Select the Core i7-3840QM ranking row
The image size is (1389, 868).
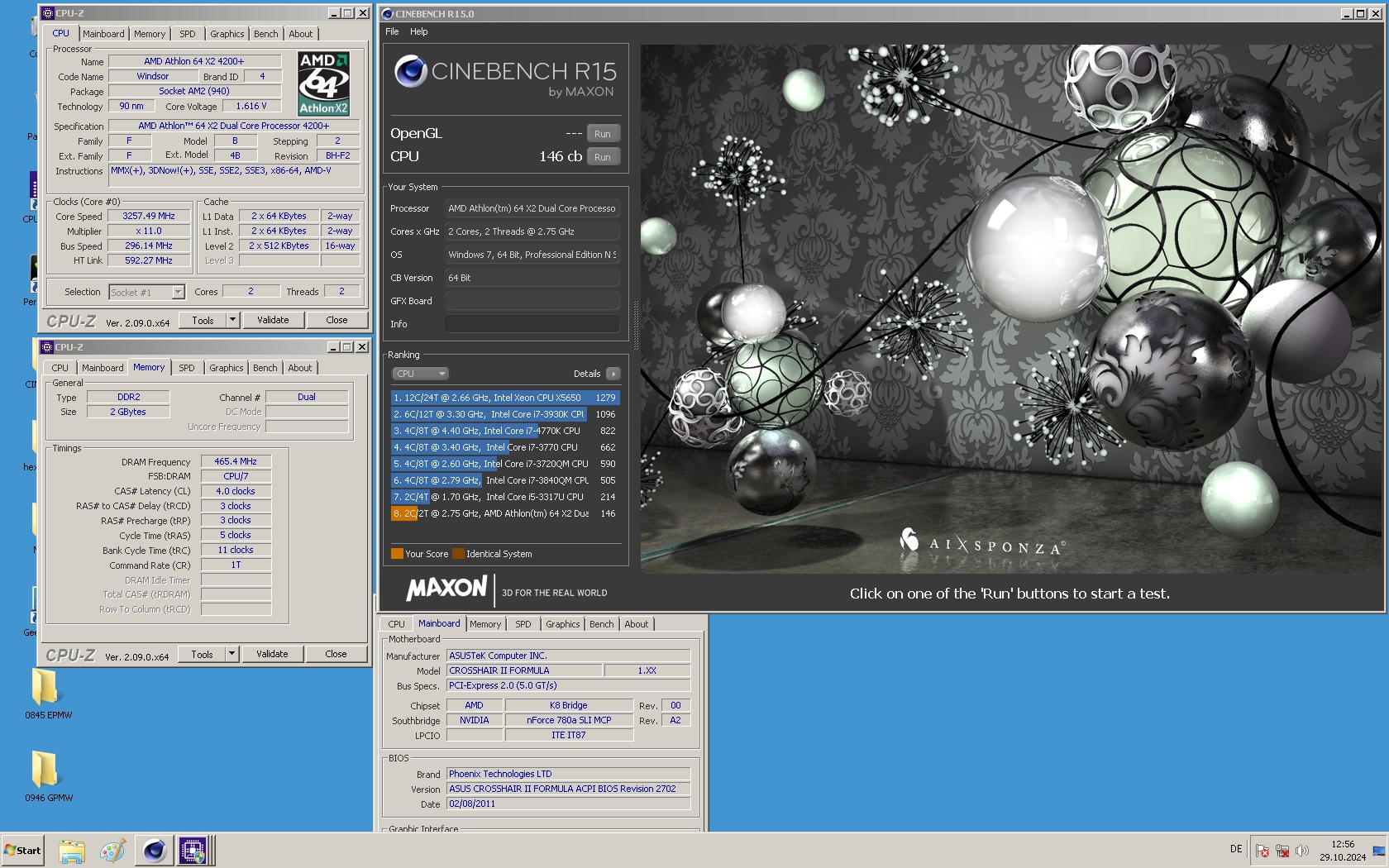coord(504,480)
